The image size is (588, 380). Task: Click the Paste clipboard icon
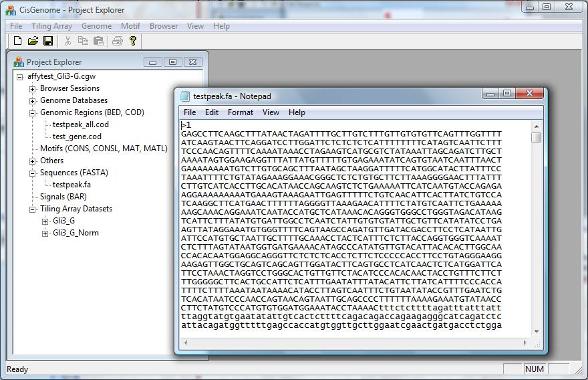click(x=98, y=41)
